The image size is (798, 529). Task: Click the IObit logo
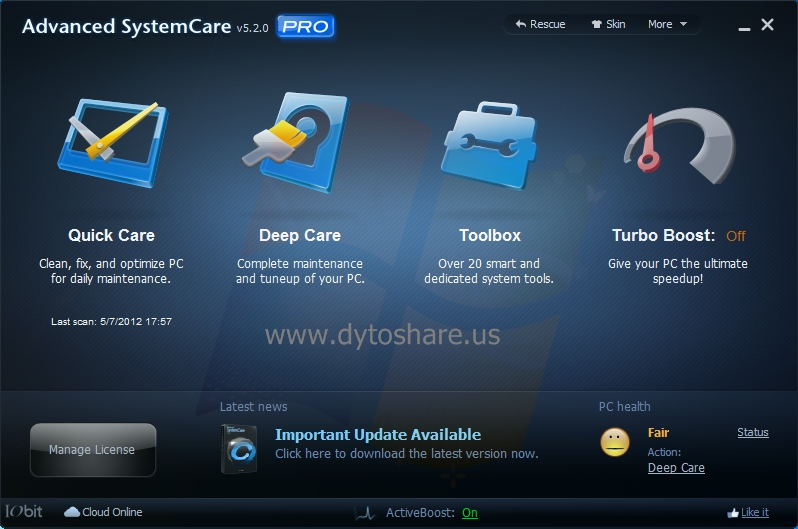tap(23, 511)
